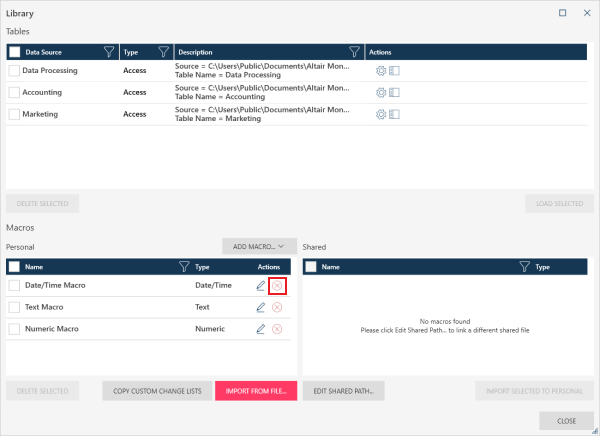
Task: Click the gear icon for Data Processing table
Action: tap(380, 71)
